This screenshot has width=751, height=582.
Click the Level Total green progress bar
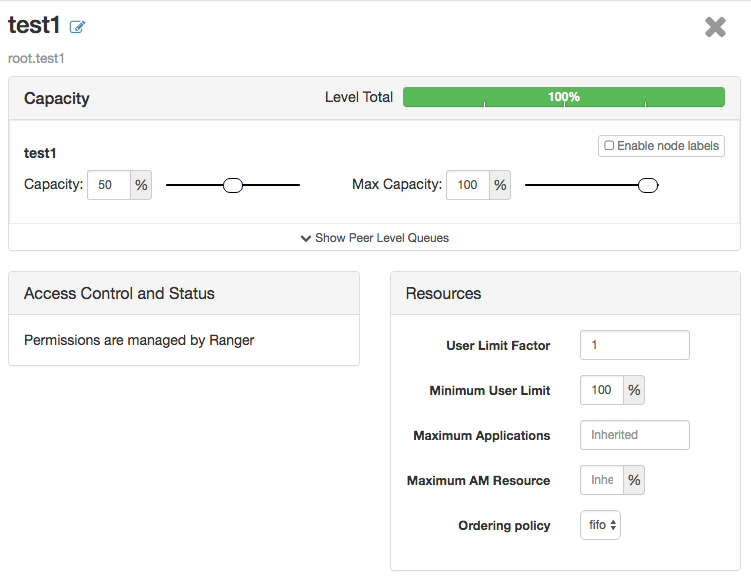point(563,97)
